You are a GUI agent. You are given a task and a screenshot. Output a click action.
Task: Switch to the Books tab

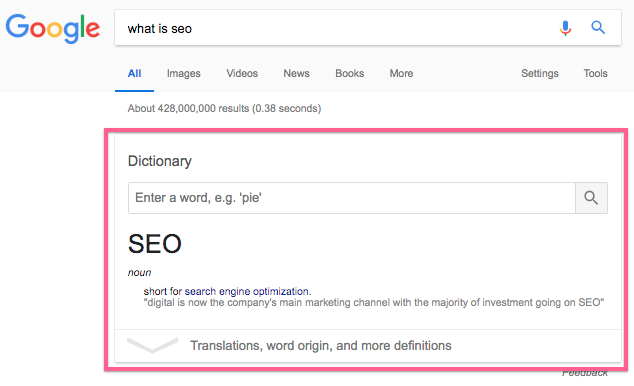pyautogui.click(x=349, y=73)
